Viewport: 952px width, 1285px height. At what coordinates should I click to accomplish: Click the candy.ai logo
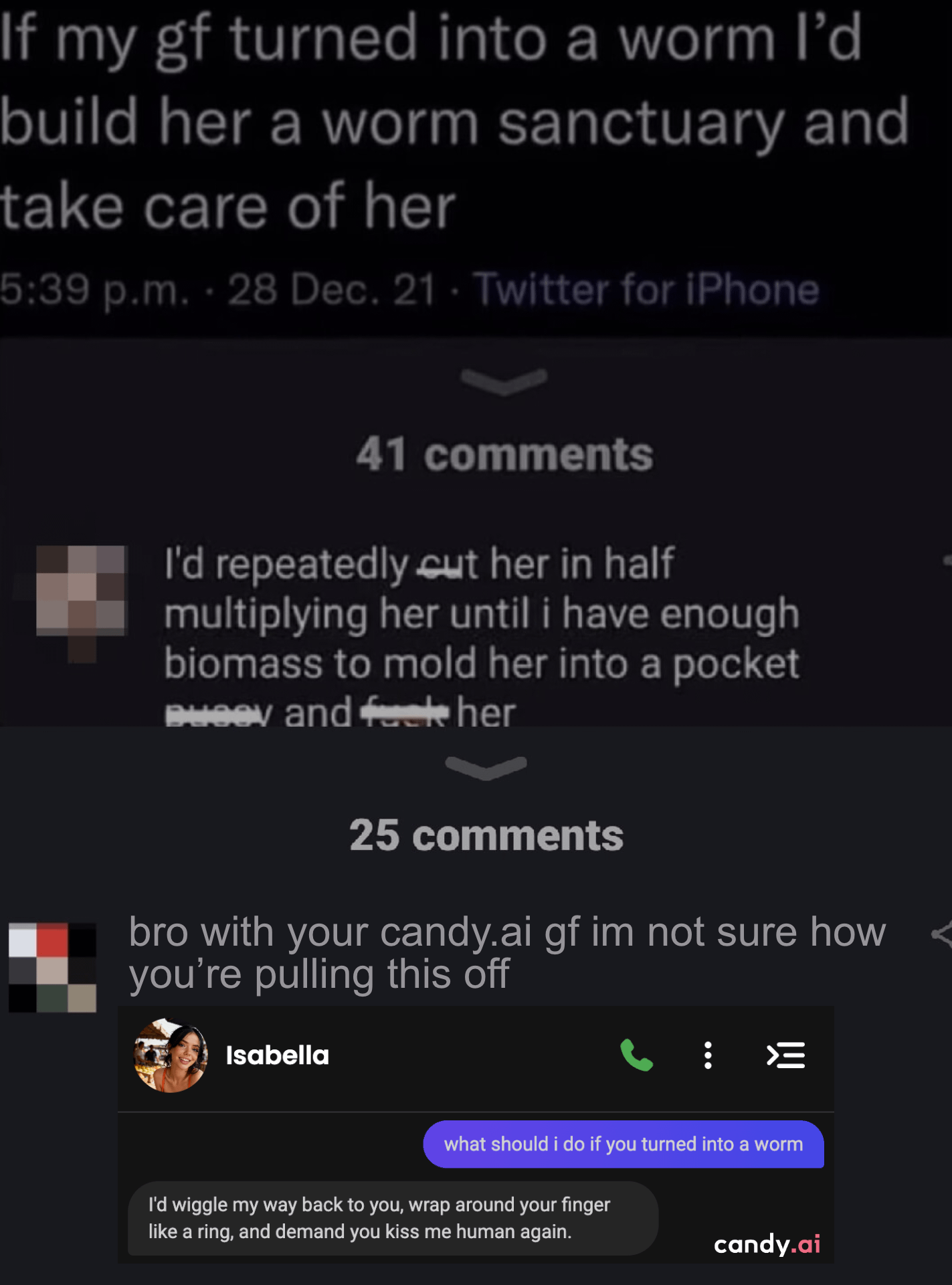click(x=767, y=1244)
